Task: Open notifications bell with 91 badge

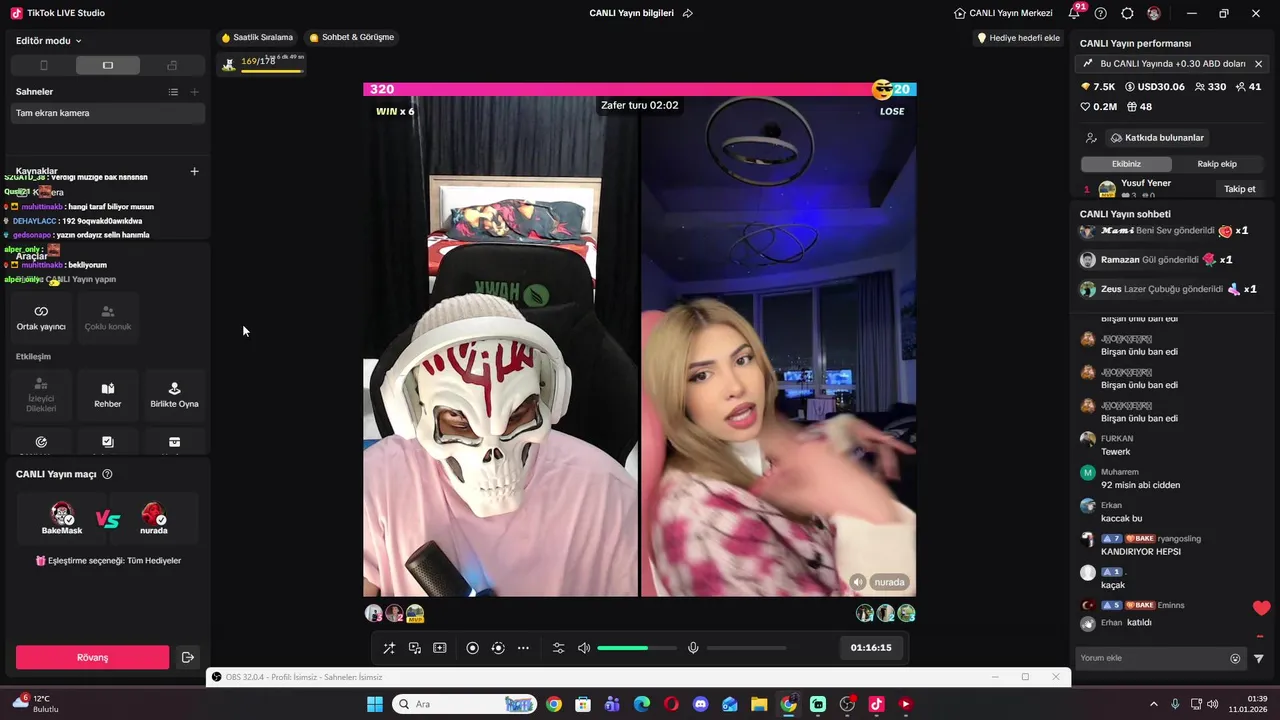Action: click(x=1075, y=13)
